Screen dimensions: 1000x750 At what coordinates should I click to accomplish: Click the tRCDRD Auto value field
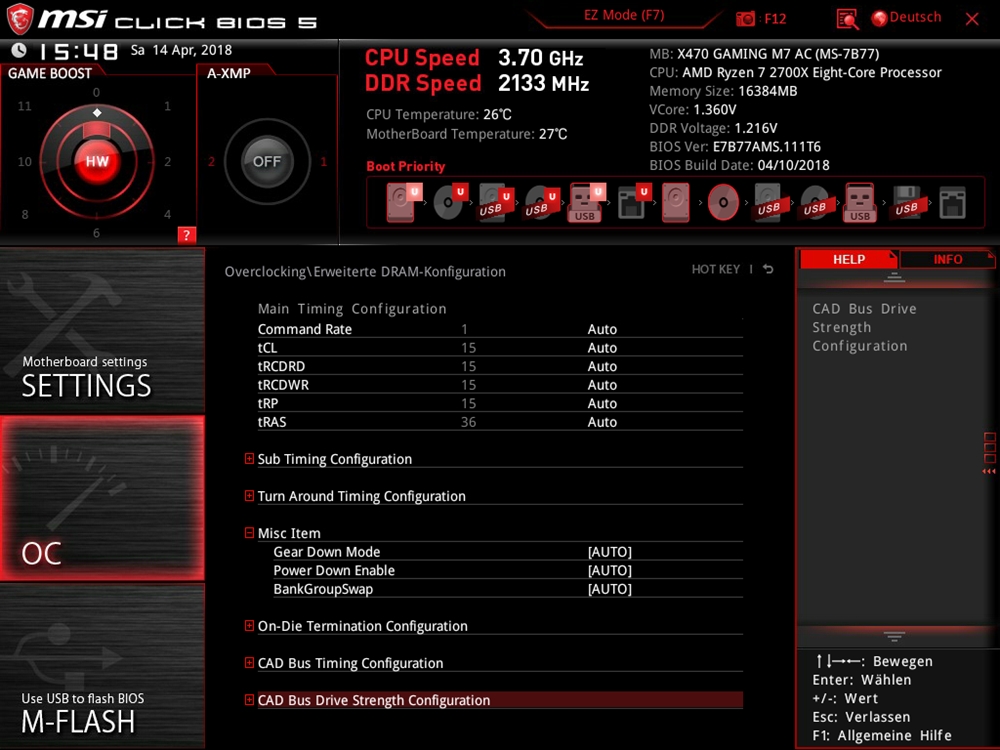602,367
